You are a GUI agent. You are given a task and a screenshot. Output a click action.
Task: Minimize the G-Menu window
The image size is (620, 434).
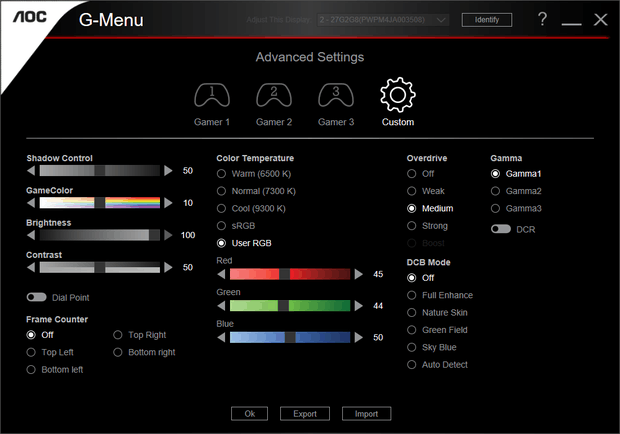[x=571, y=23]
